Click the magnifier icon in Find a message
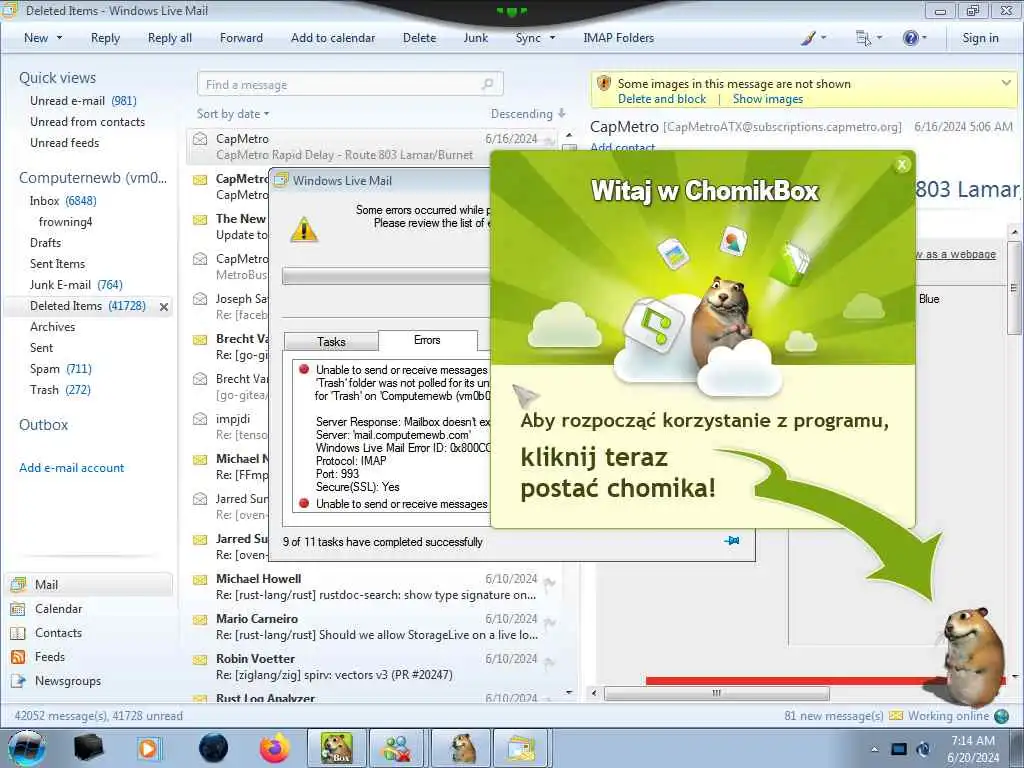This screenshot has height=768, width=1024. pos(487,84)
